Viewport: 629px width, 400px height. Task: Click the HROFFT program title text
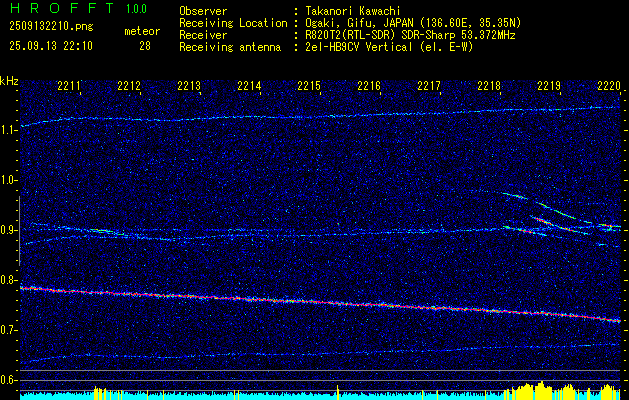pyautogui.click(x=62, y=8)
